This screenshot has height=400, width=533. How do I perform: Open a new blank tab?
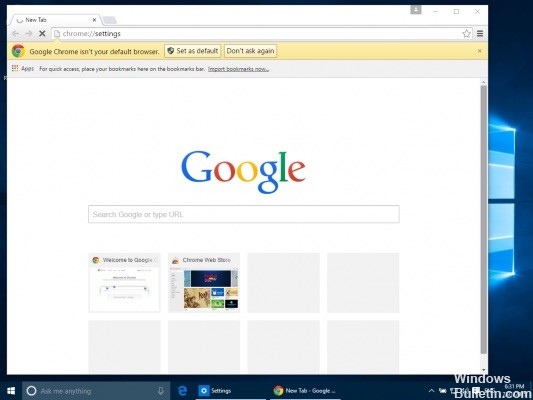click(109, 20)
